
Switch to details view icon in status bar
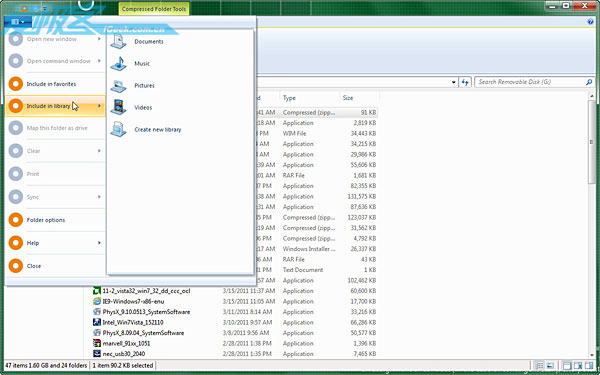(x=540, y=365)
